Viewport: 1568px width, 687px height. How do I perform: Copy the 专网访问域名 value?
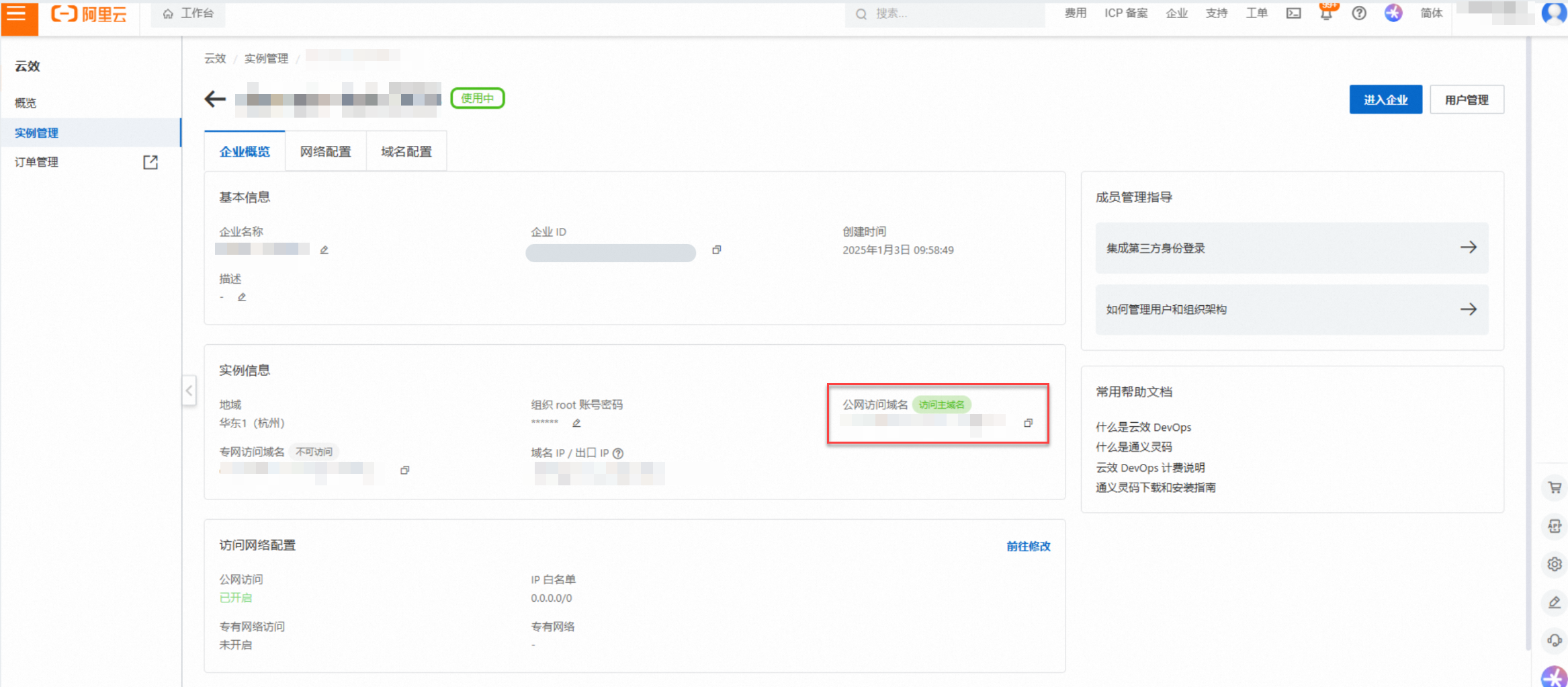(x=404, y=470)
